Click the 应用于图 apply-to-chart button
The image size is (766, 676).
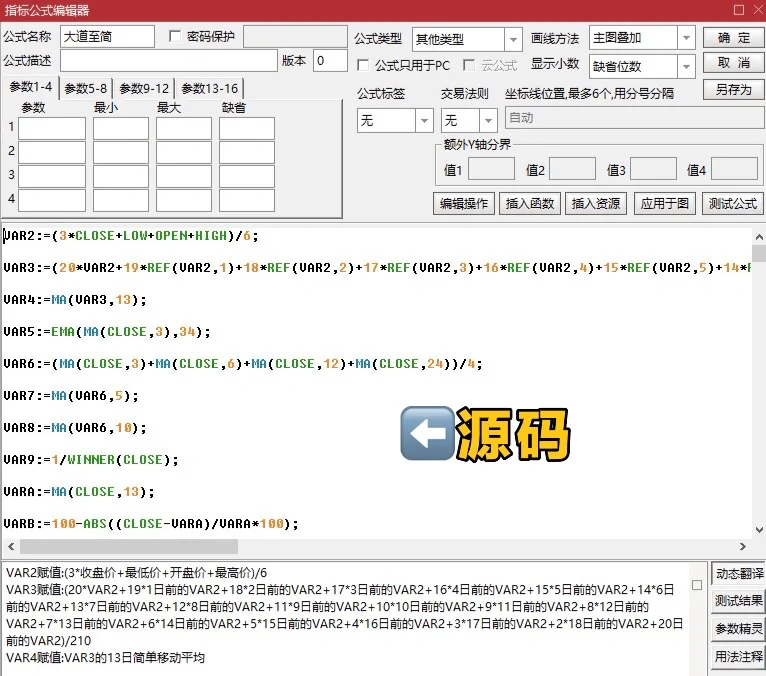pyautogui.click(x=664, y=203)
